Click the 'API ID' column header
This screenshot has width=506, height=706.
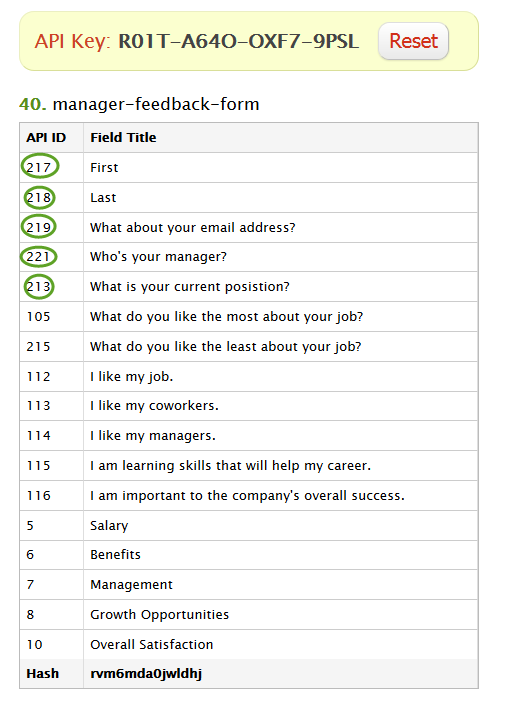pos(46,137)
